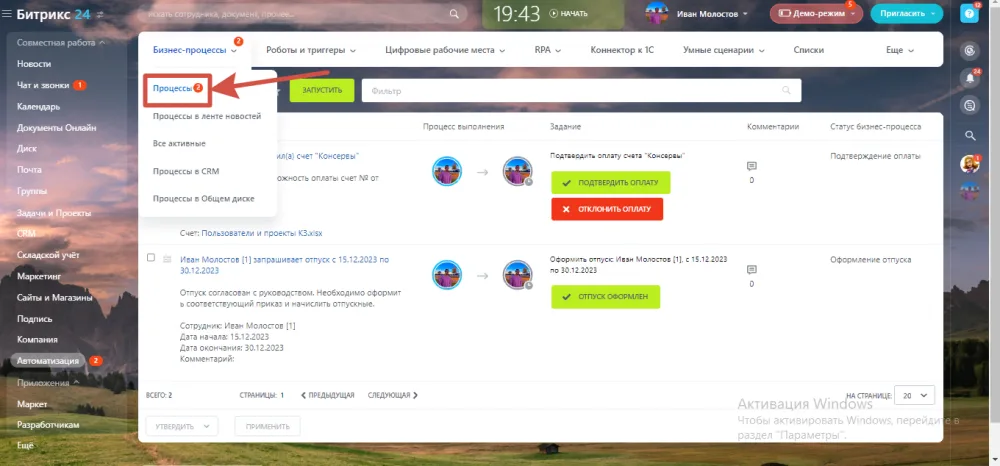Click the switch arrows icon after Битрикс 24

point(99,14)
